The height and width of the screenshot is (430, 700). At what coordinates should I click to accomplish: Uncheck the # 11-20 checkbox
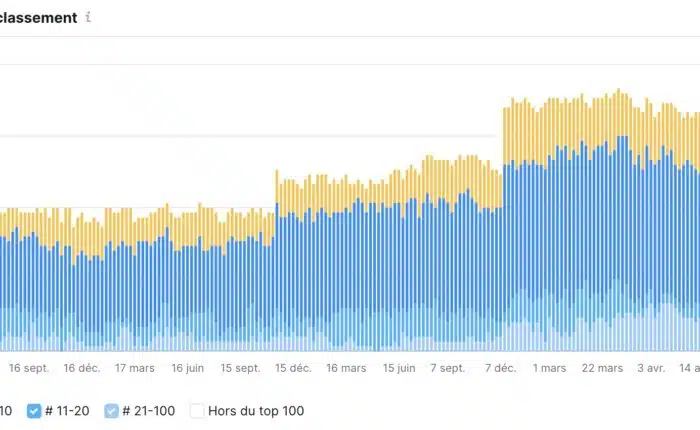pyautogui.click(x=34, y=410)
